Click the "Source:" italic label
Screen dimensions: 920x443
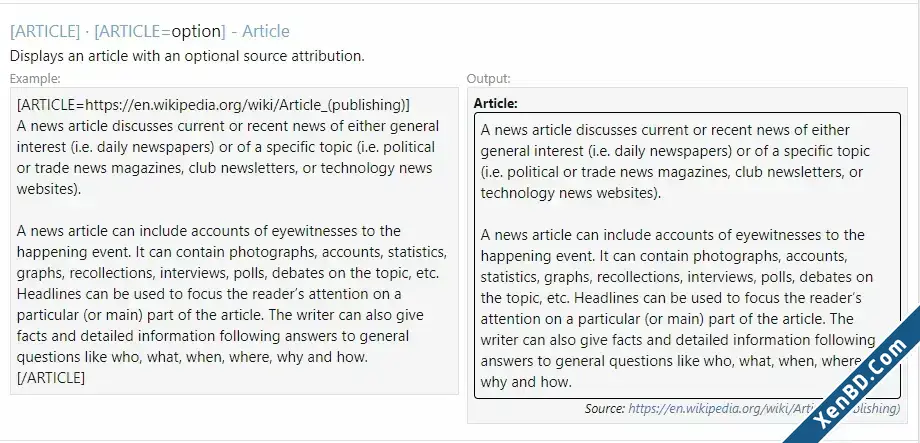[x=605, y=408]
